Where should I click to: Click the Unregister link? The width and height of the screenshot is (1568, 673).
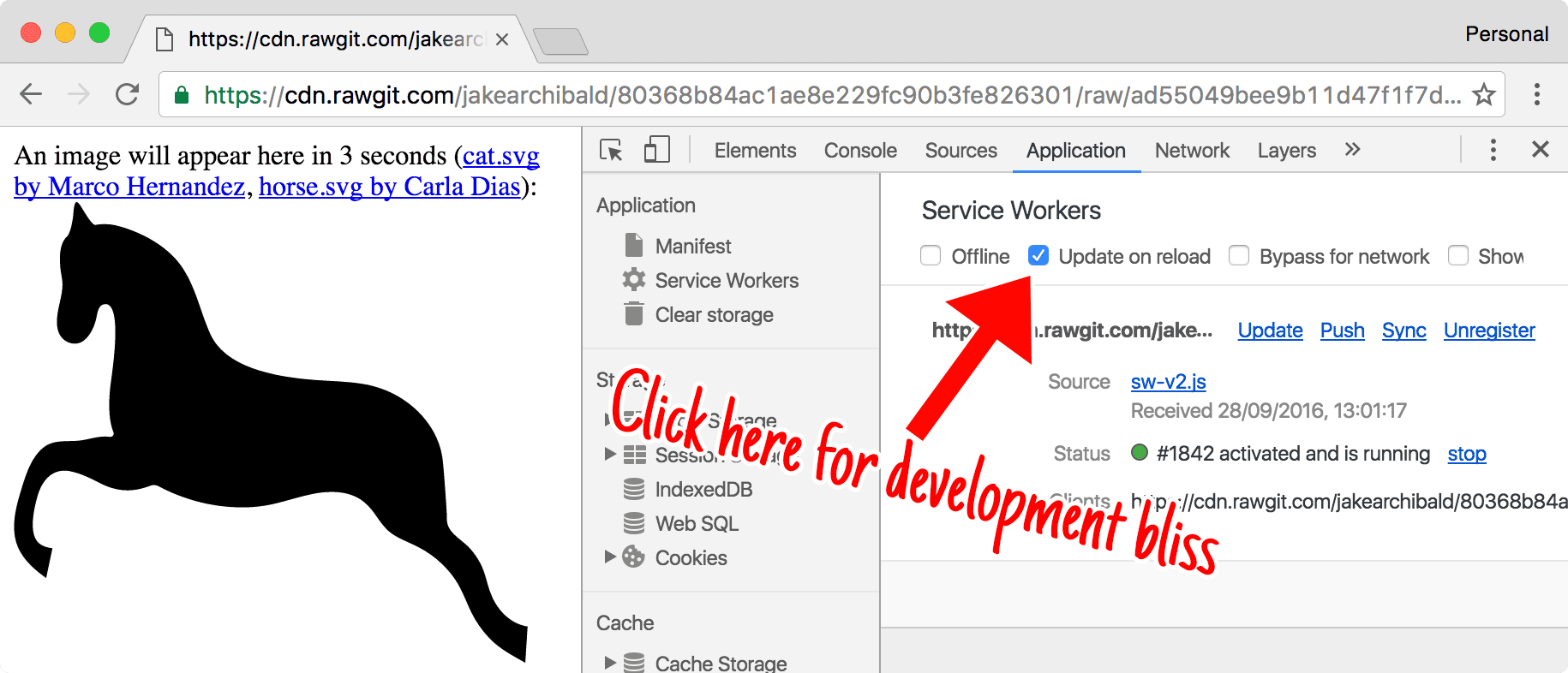click(1488, 331)
